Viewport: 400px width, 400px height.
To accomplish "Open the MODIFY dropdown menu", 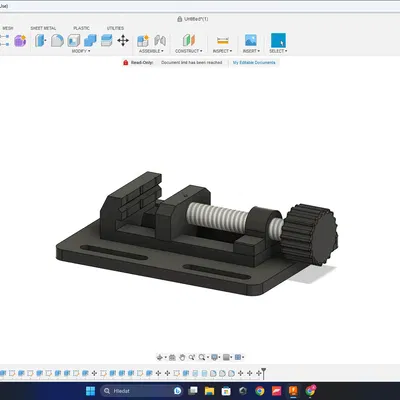I will [81, 51].
